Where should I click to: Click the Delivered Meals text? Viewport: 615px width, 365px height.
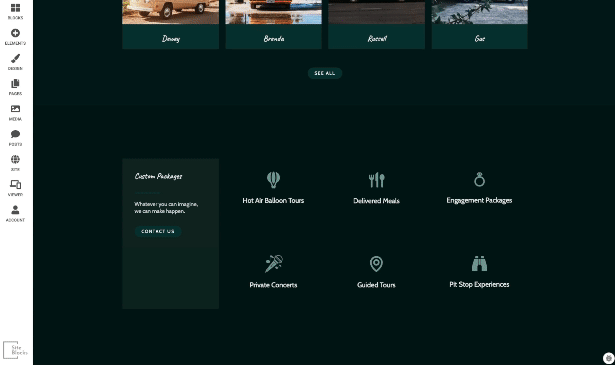[377, 201]
